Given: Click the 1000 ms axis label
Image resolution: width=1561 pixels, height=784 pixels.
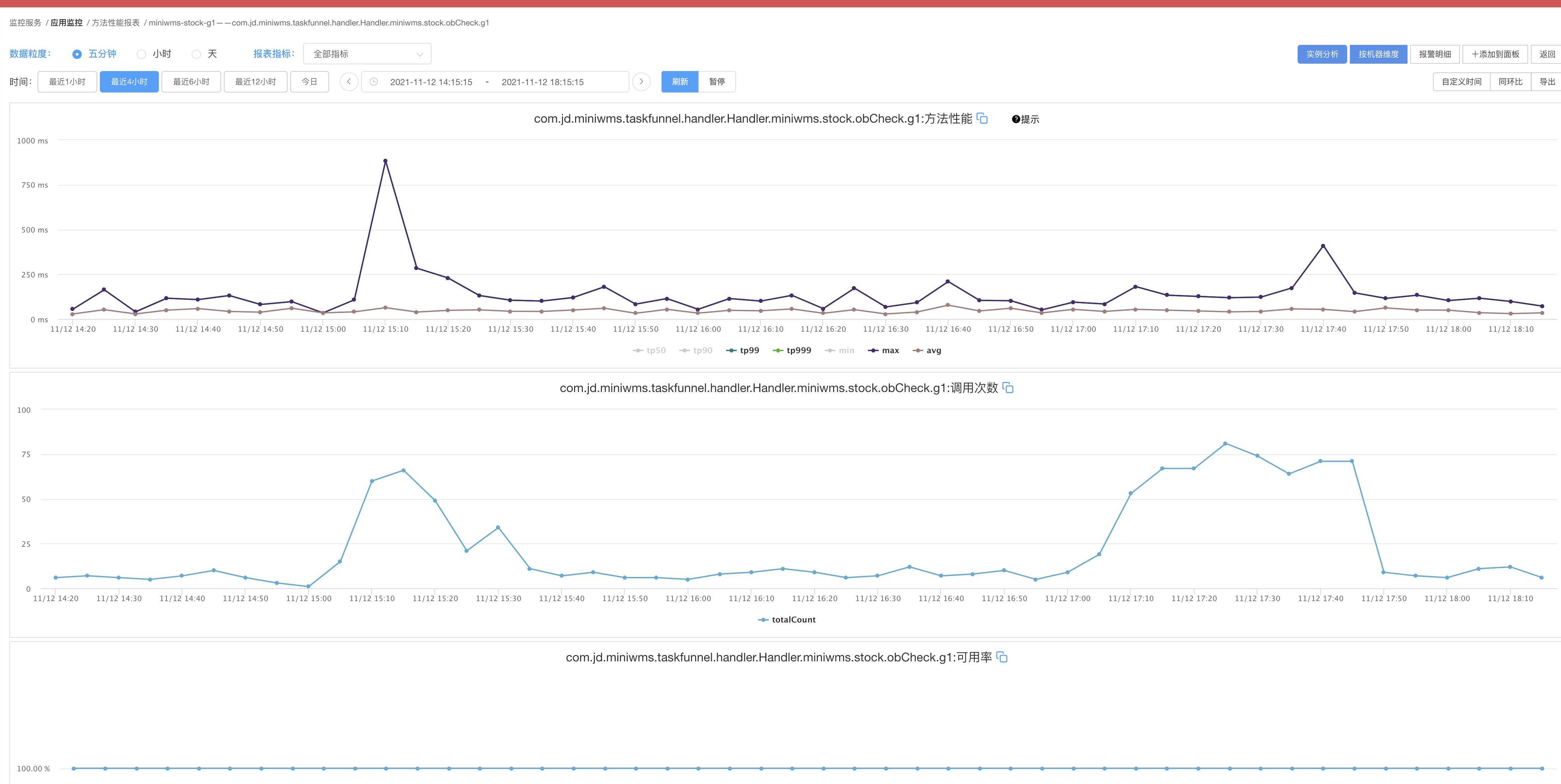Looking at the screenshot, I should pyautogui.click(x=33, y=141).
